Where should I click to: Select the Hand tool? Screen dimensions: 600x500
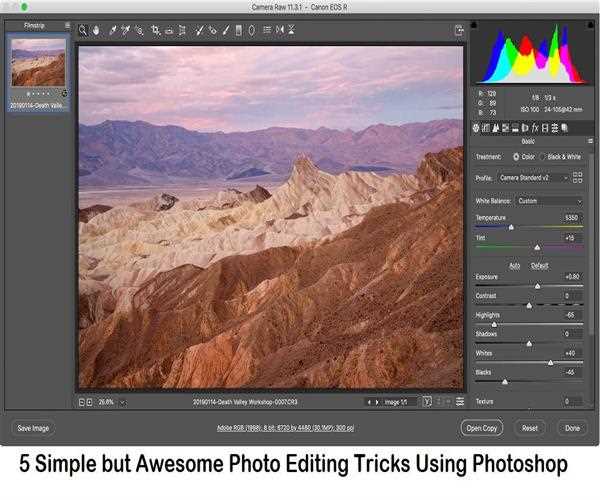(97, 30)
